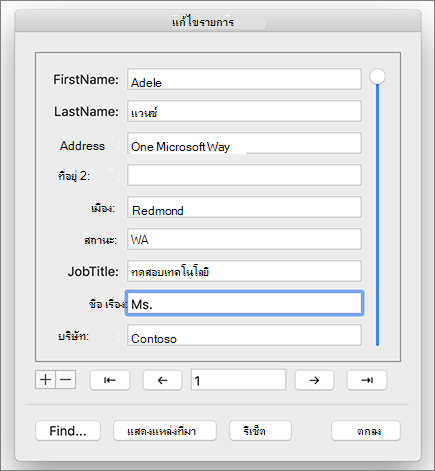The height and width of the screenshot is (471, 435).
Task: Click the บริษัท field containing Contoso
Action: click(244, 335)
